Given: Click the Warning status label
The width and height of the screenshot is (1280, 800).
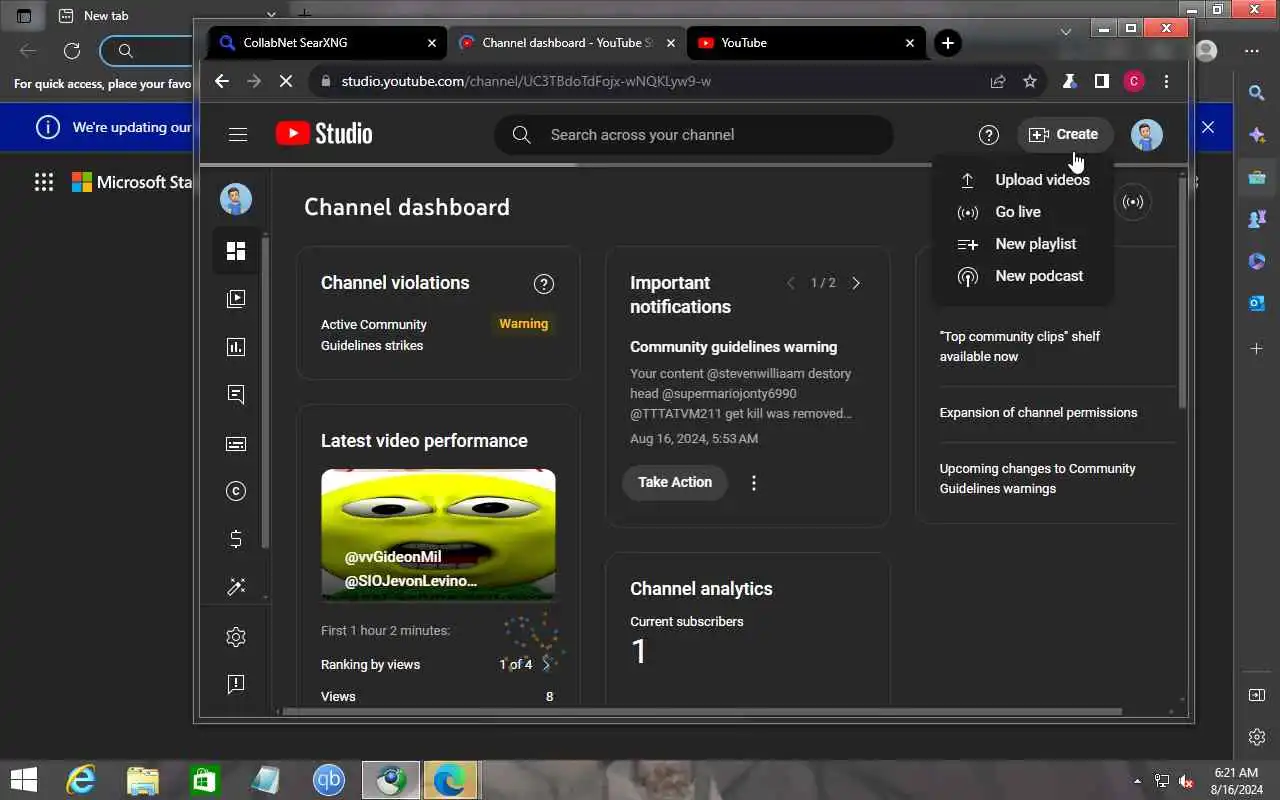Looking at the screenshot, I should pyautogui.click(x=524, y=324).
